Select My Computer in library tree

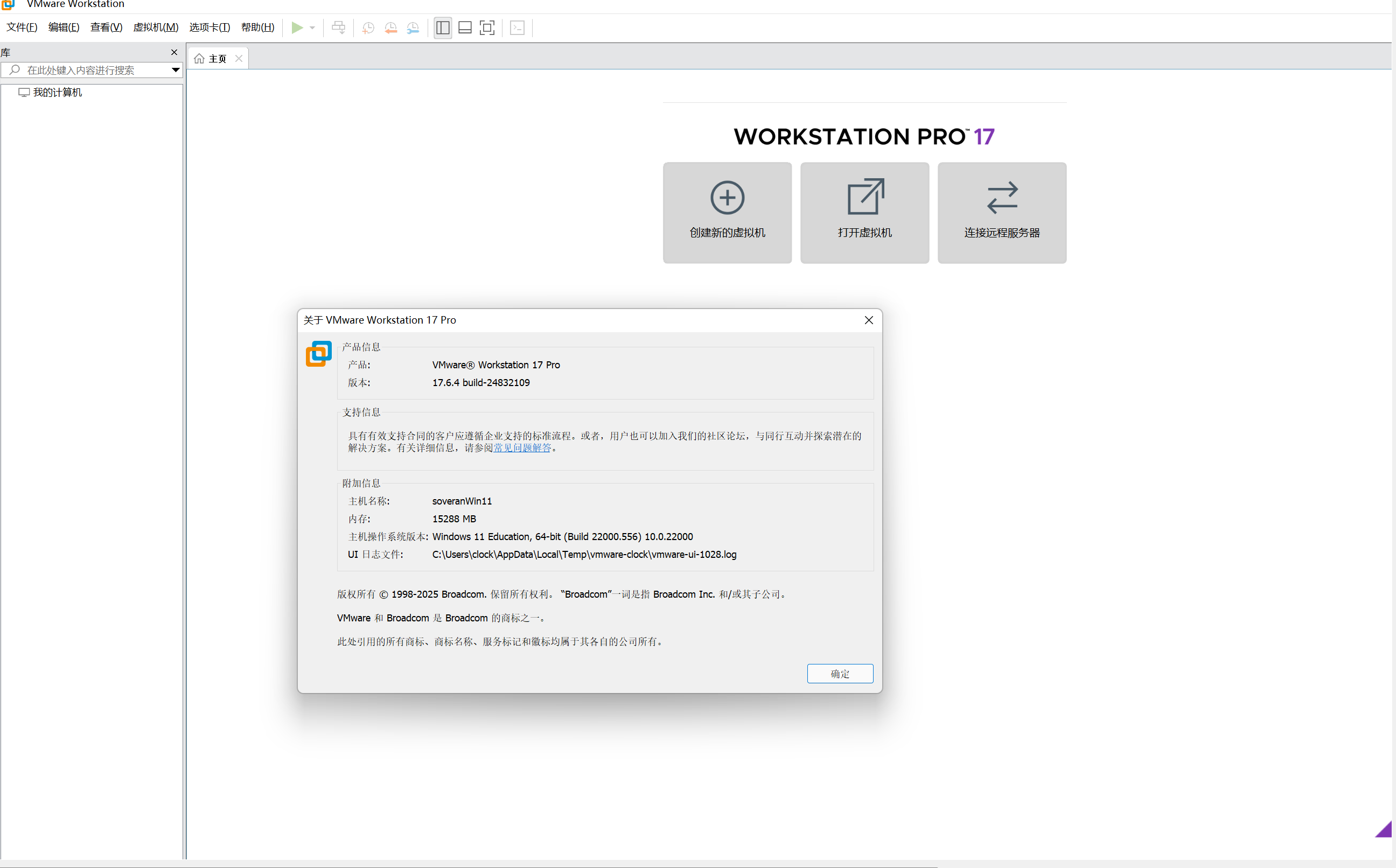point(57,93)
